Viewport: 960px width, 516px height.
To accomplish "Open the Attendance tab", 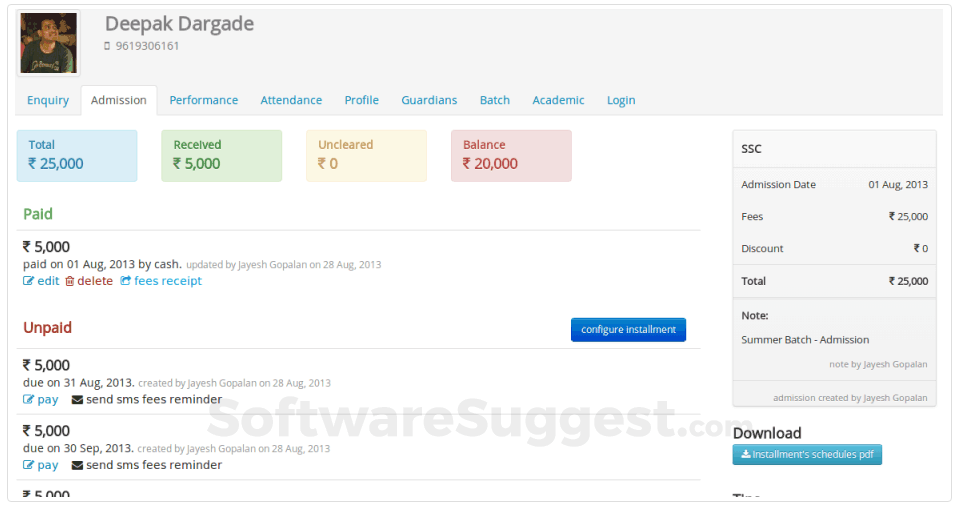I will point(291,100).
